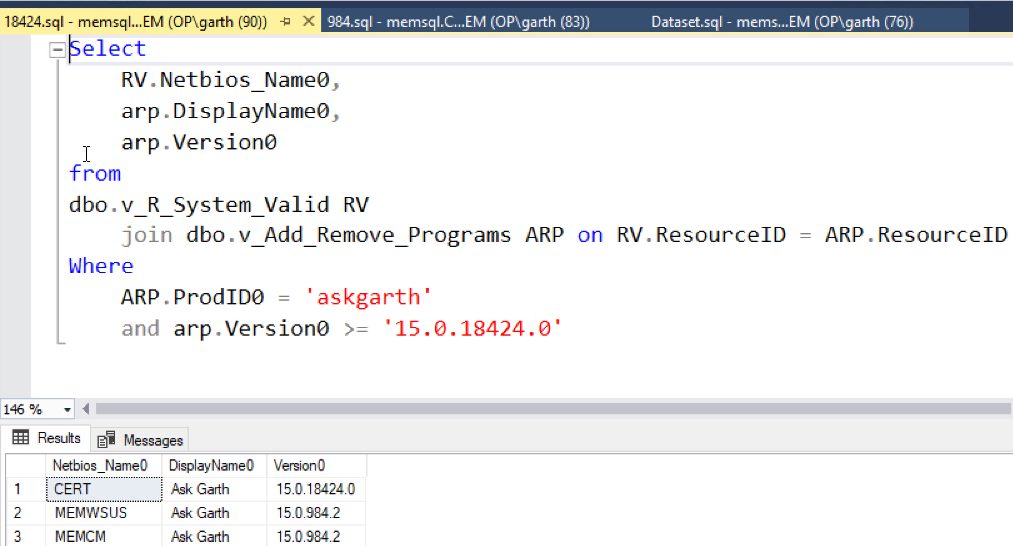1013x546 pixels.
Task: Select row header 2 in results
Action: pyautogui.click(x=25, y=513)
